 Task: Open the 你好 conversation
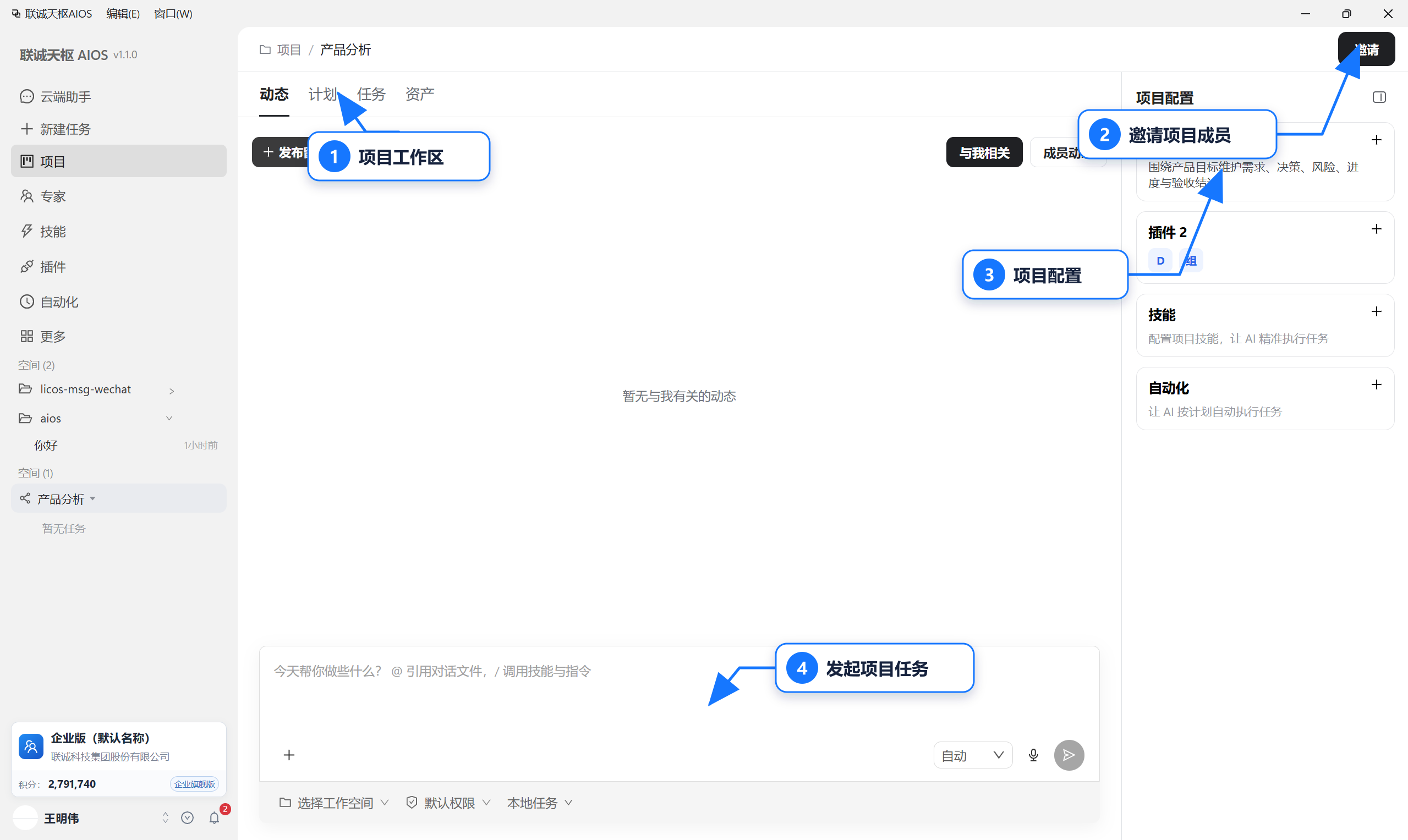[118, 446]
